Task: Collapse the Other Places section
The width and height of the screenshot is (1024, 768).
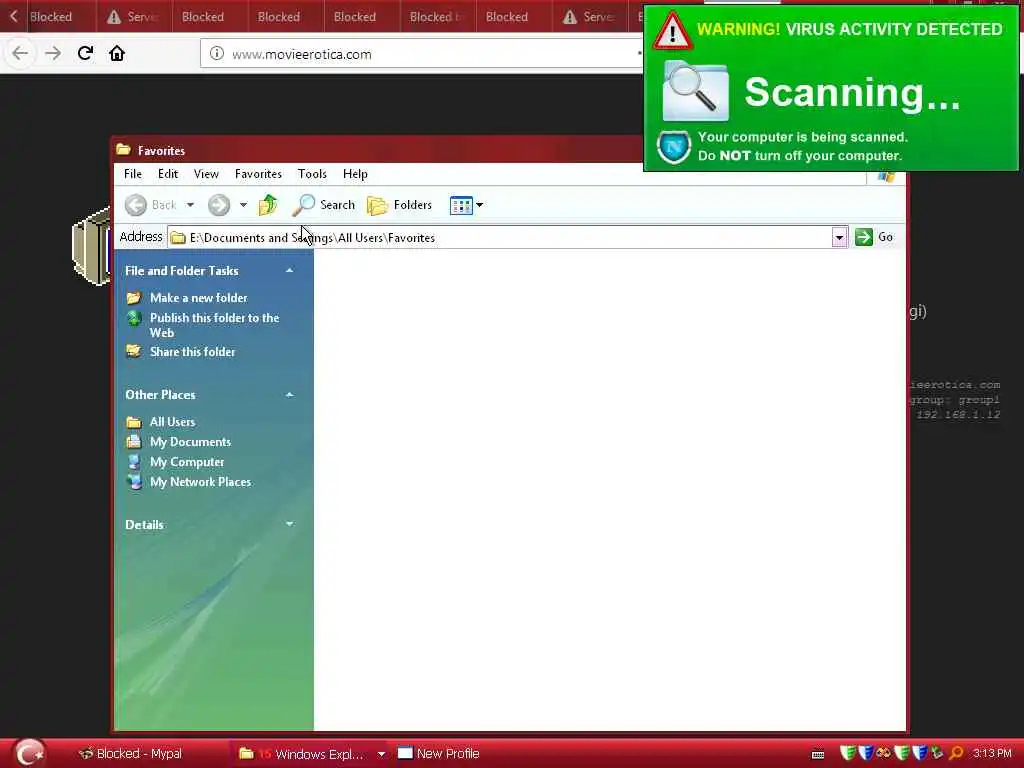Action: pyautogui.click(x=289, y=394)
